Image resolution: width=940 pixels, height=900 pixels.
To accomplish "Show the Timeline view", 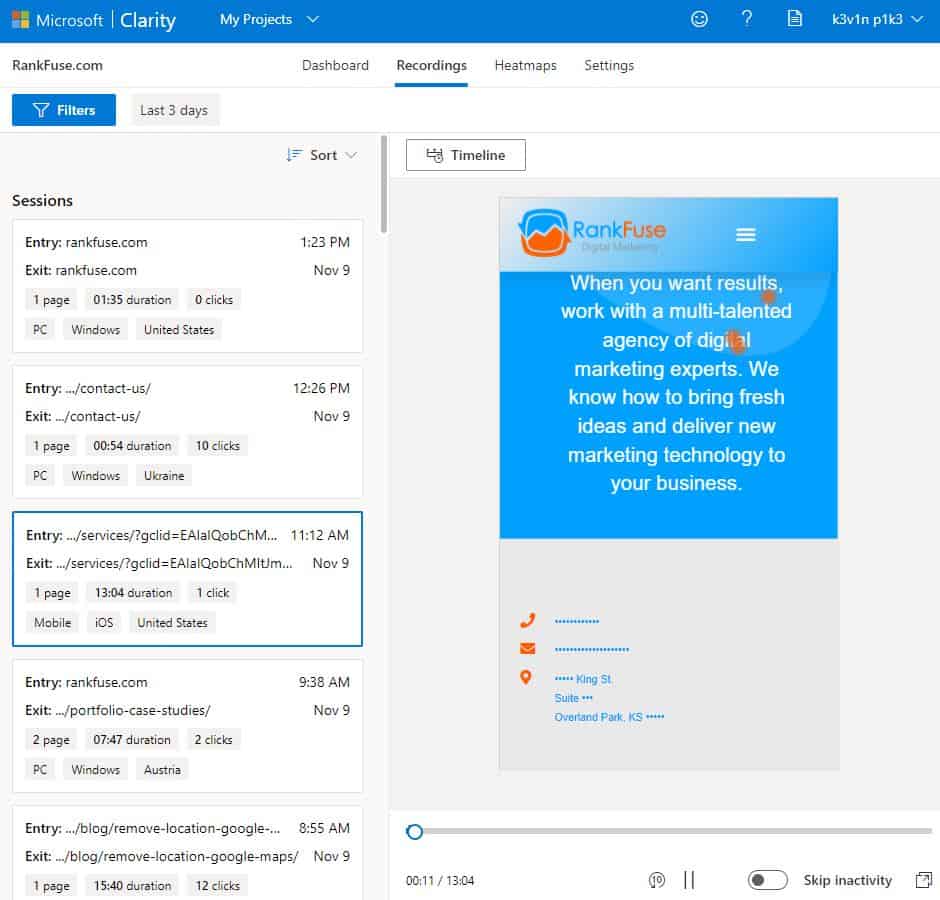I will (x=466, y=155).
